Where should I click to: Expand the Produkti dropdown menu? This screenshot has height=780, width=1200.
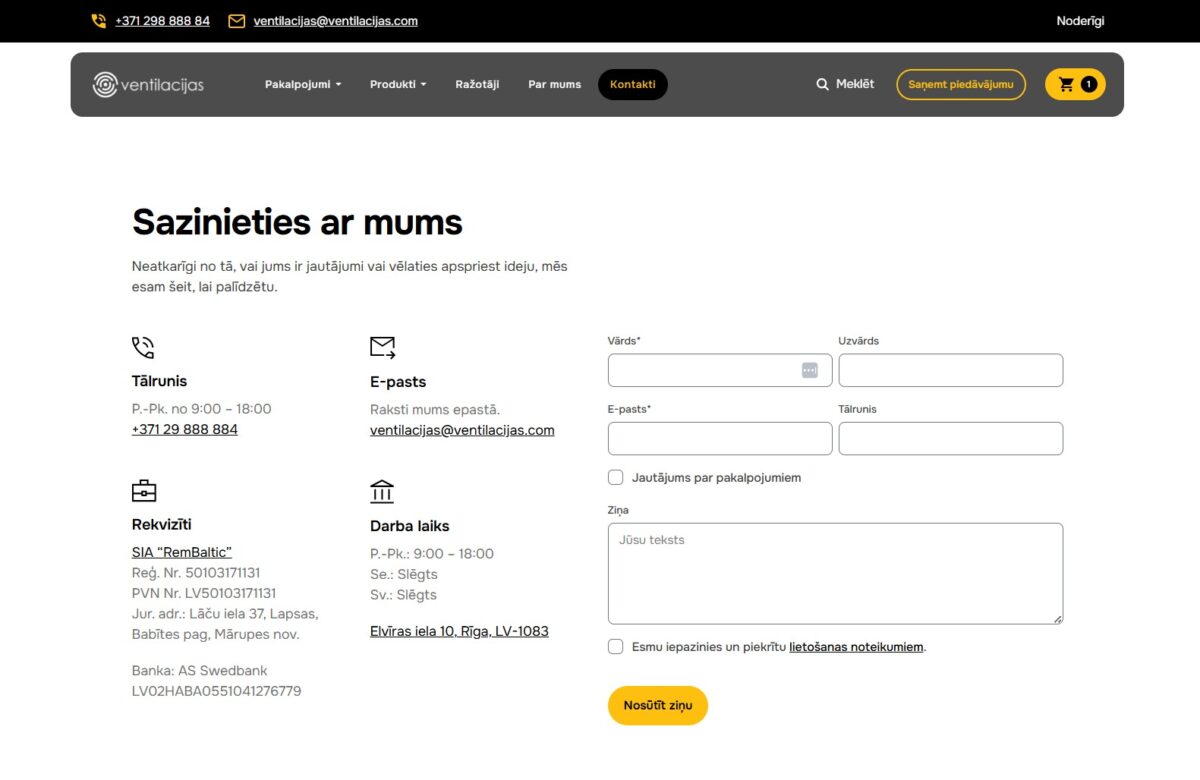[398, 85]
